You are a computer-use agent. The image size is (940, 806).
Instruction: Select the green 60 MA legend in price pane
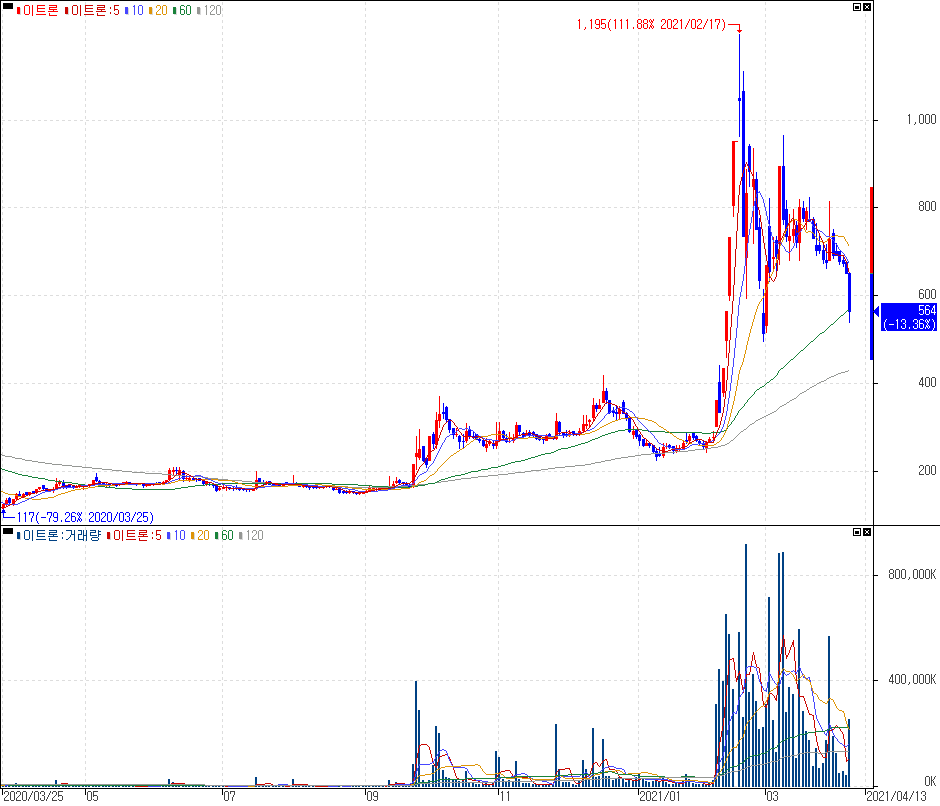coord(182,10)
